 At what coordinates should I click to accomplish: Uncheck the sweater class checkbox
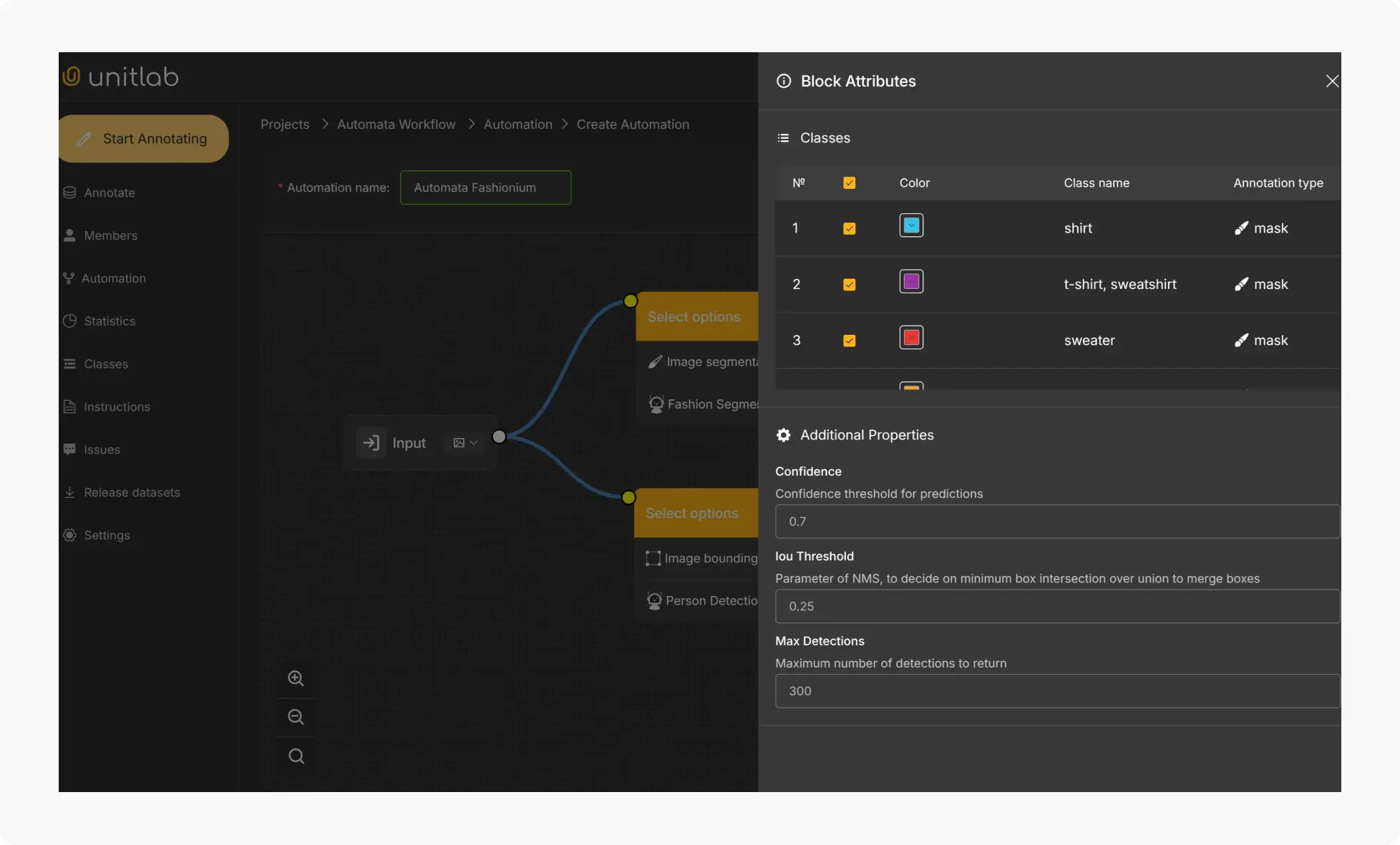(849, 341)
